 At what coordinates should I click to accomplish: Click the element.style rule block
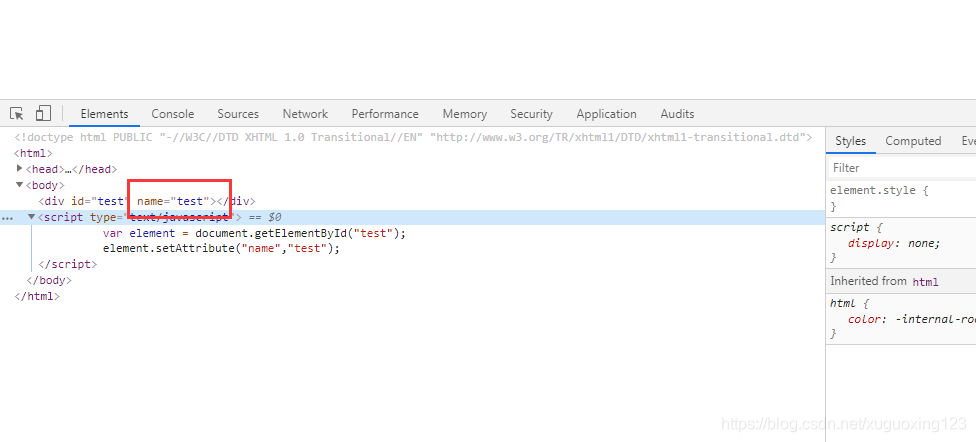tap(901, 198)
